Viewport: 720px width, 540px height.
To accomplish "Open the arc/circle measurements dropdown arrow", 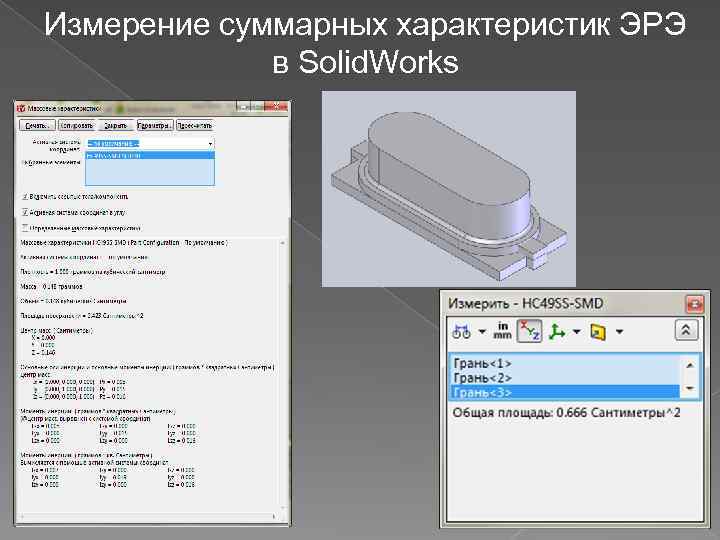I will (482, 332).
